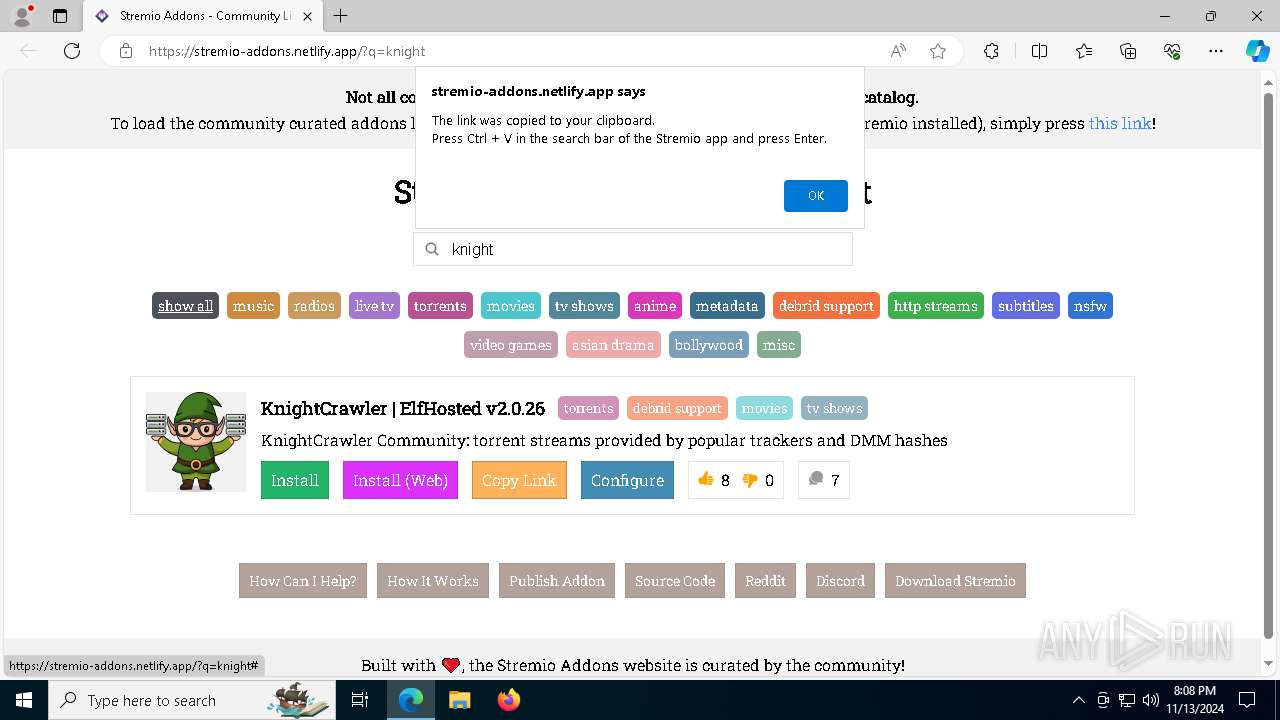Image resolution: width=1280 pixels, height=720 pixels.
Task: Enable split screen view
Action: [1039, 51]
